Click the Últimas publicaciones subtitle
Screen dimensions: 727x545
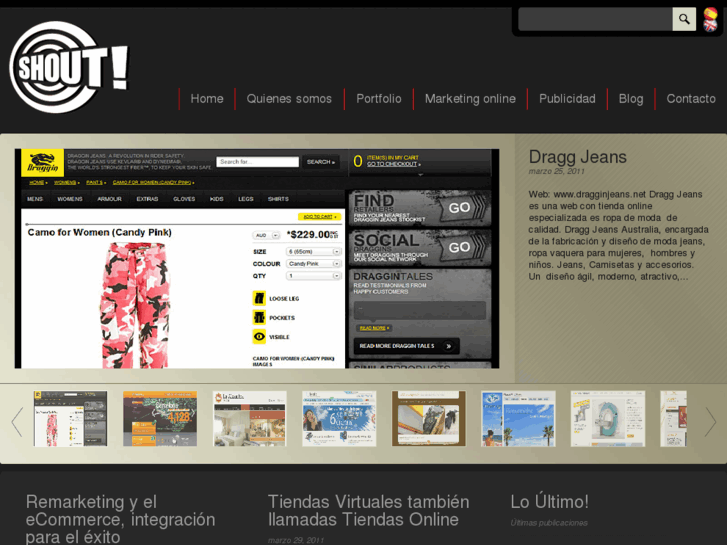549,523
